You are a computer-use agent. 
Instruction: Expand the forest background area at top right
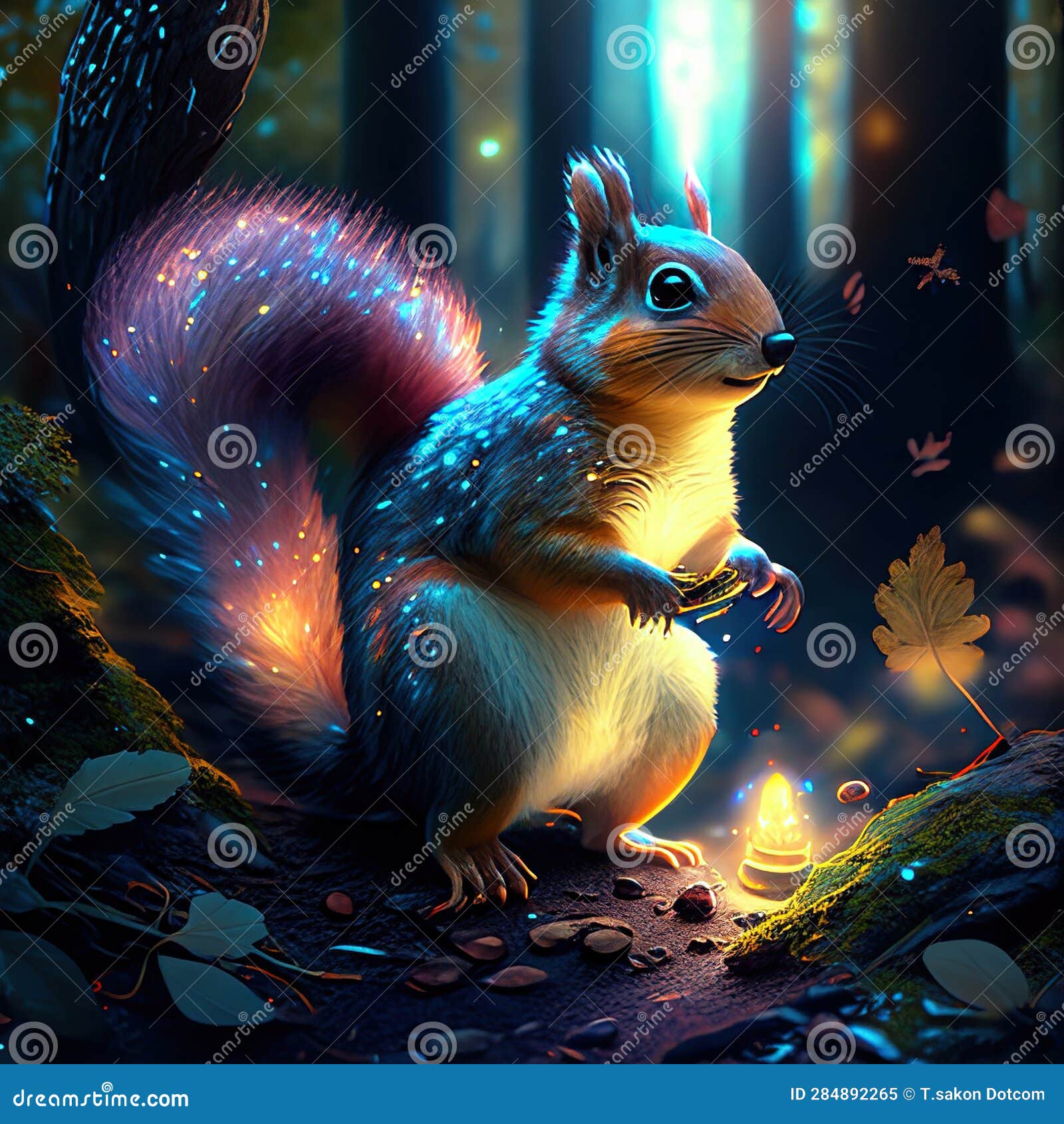(931, 100)
